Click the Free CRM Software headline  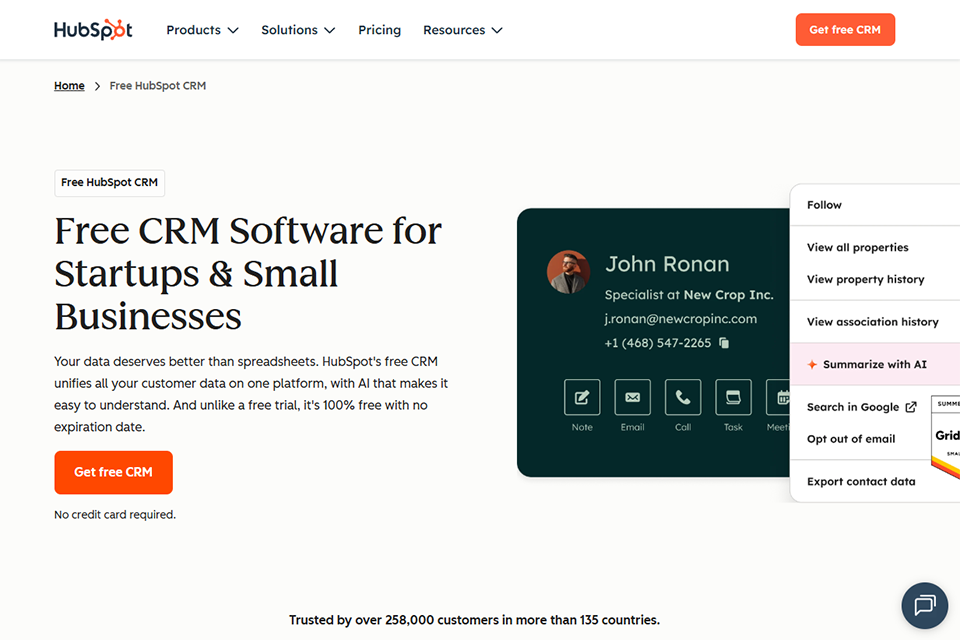point(248,274)
